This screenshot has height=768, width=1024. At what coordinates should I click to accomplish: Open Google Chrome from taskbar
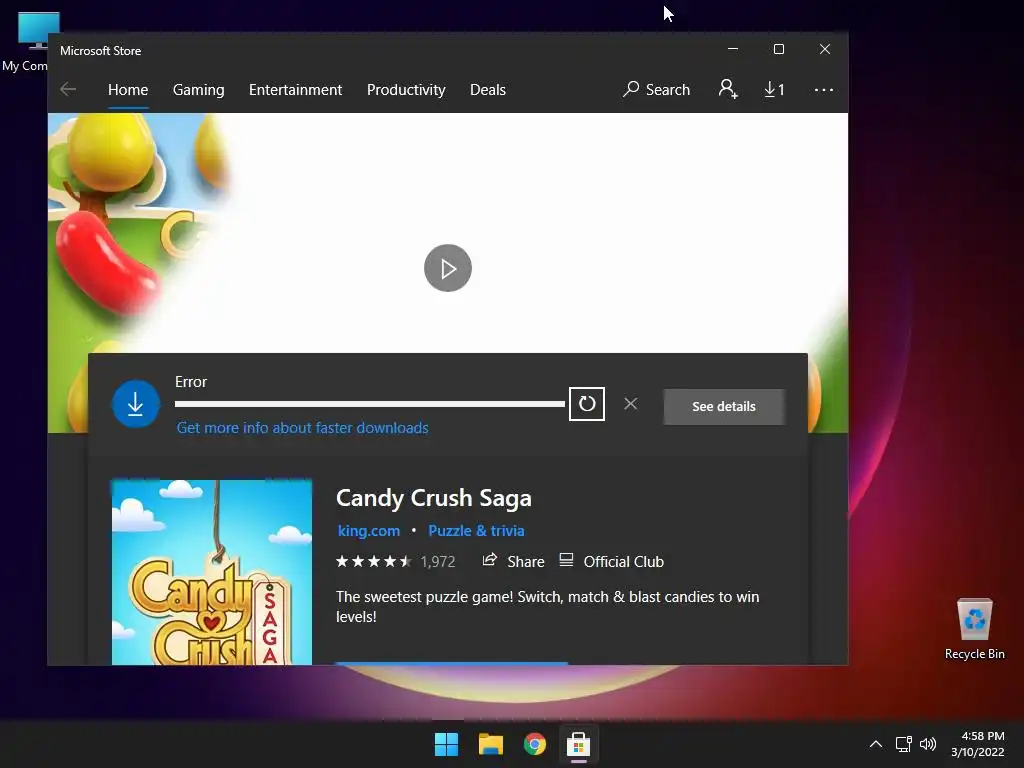(x=535, y=744)
